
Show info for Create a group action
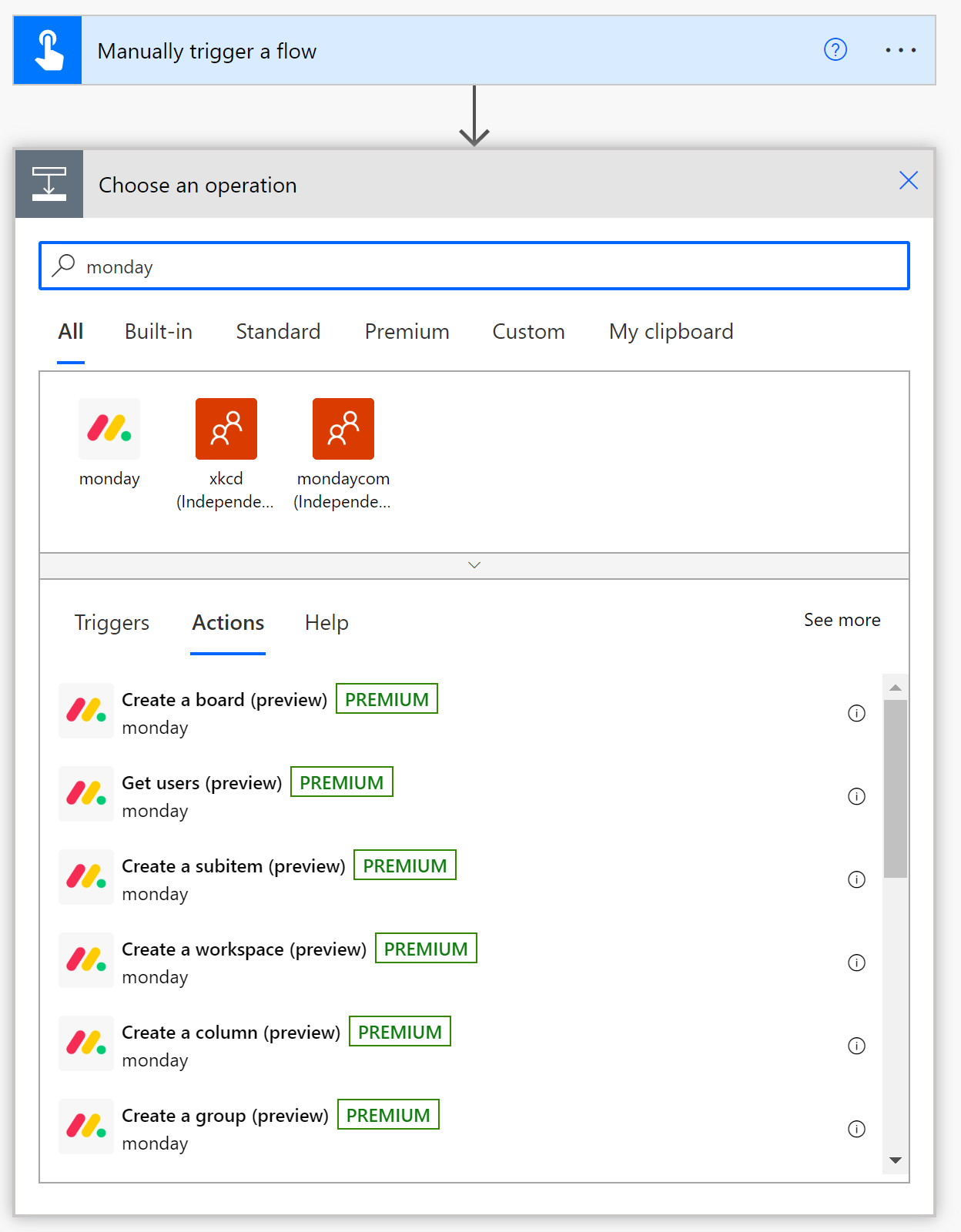[856, 1129]
